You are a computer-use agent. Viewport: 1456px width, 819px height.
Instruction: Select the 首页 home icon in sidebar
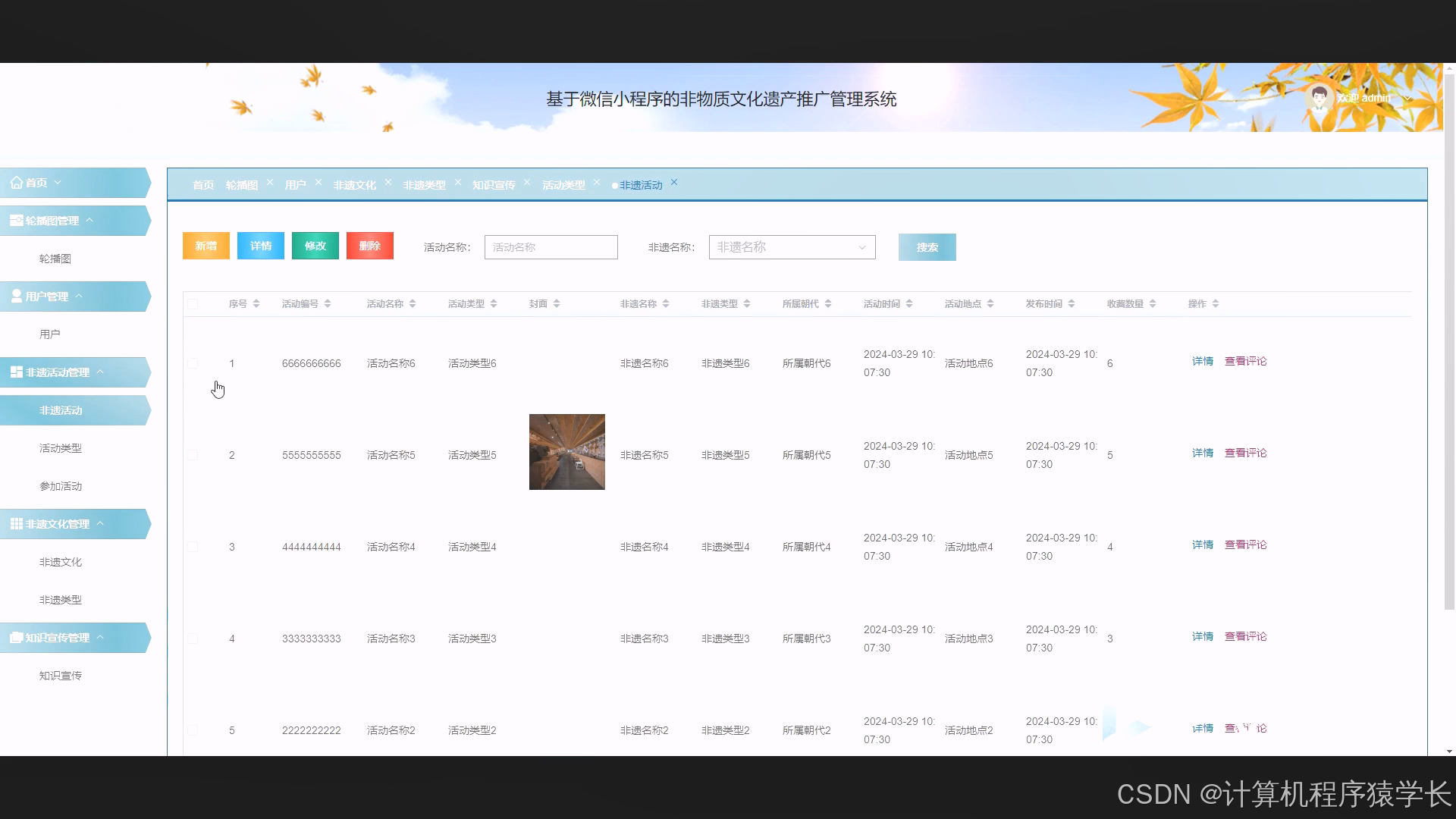pyautogui.click(x=17, y=182)
